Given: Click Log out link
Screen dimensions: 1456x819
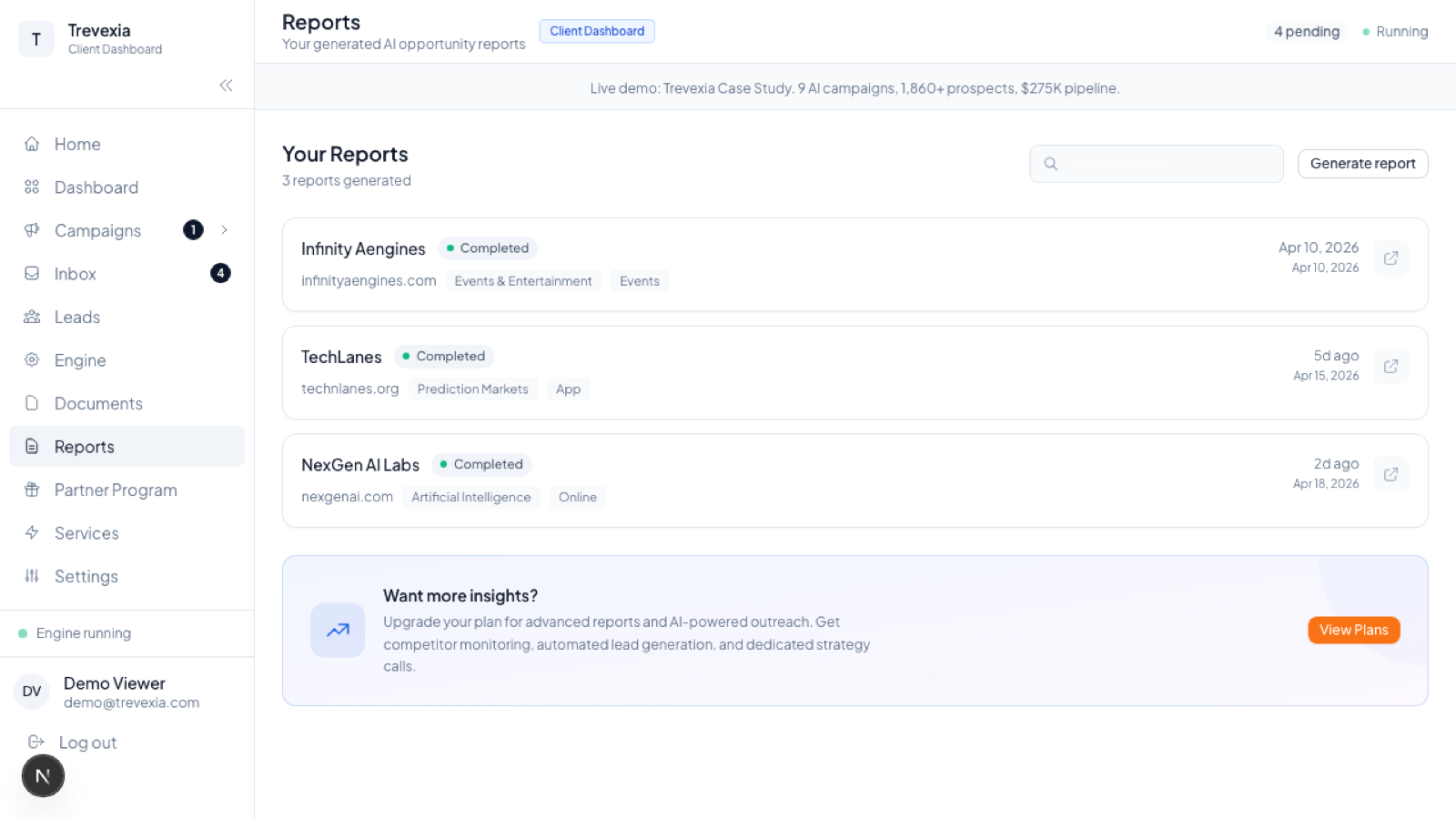Looking at the screenshot, I should [x=87, y=743].
